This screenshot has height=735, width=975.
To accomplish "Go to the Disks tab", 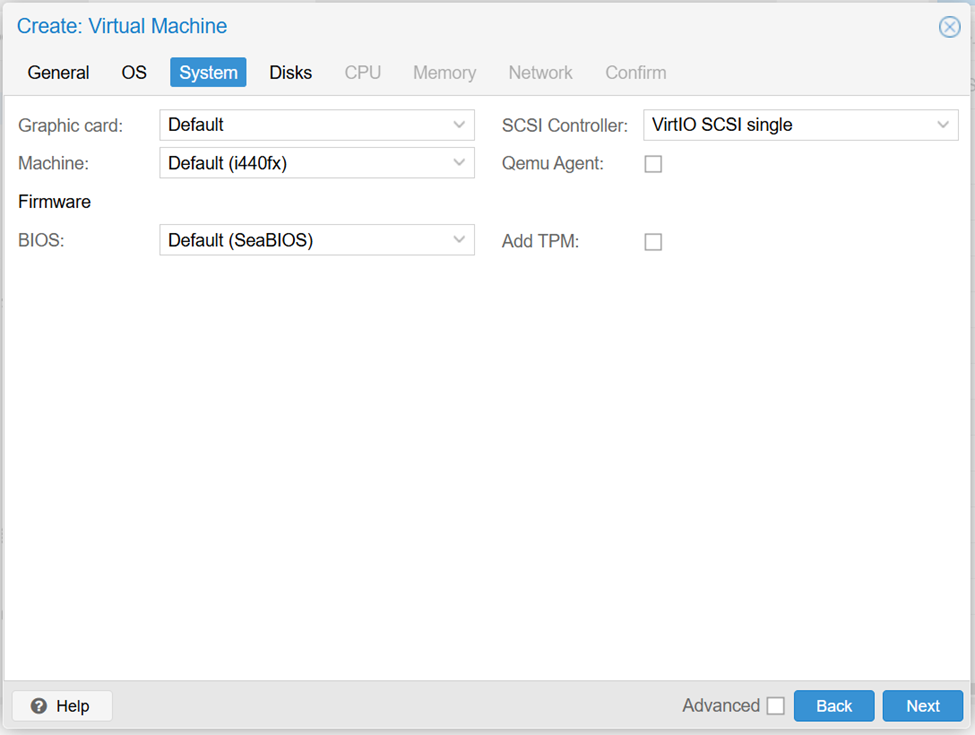I will pos(290,73).
